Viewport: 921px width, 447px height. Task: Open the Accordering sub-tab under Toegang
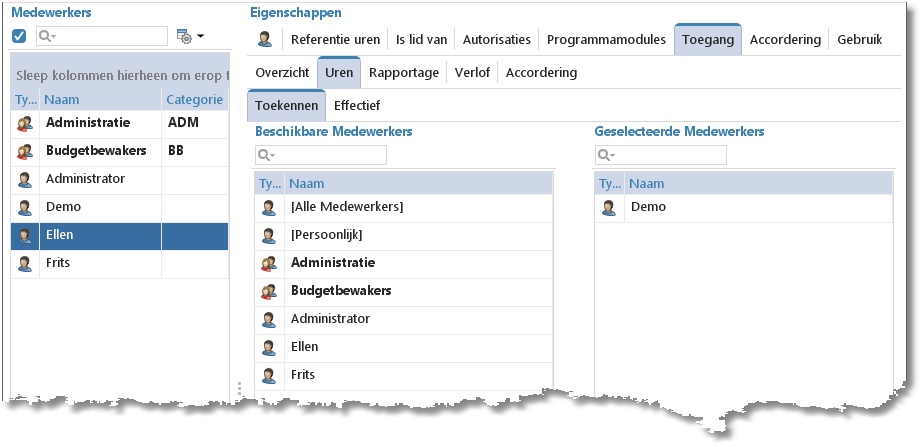pyautogui.click(x=541, y=73)
